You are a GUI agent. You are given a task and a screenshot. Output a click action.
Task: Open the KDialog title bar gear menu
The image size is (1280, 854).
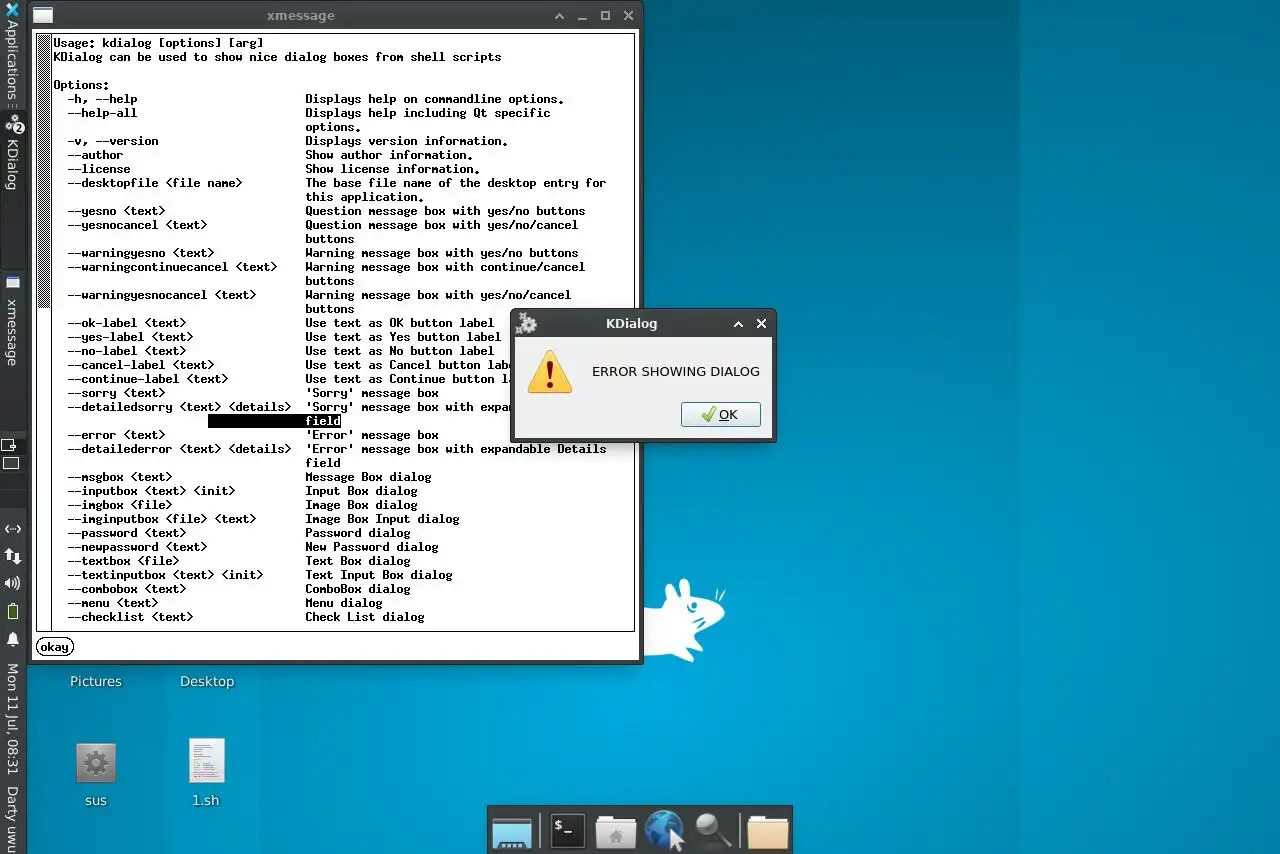526,323
